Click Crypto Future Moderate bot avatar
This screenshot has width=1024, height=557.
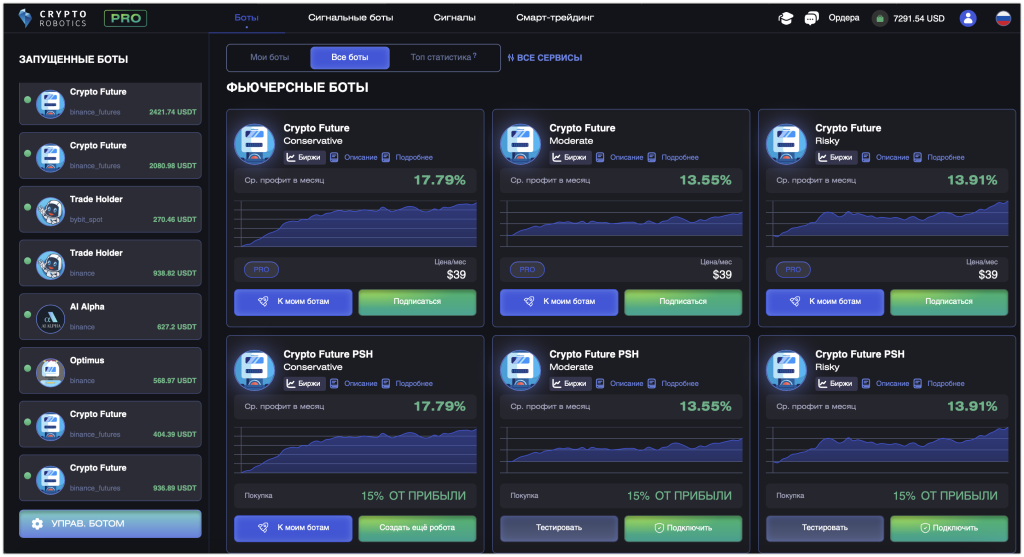pyautogui.click(x=520, y=144)
